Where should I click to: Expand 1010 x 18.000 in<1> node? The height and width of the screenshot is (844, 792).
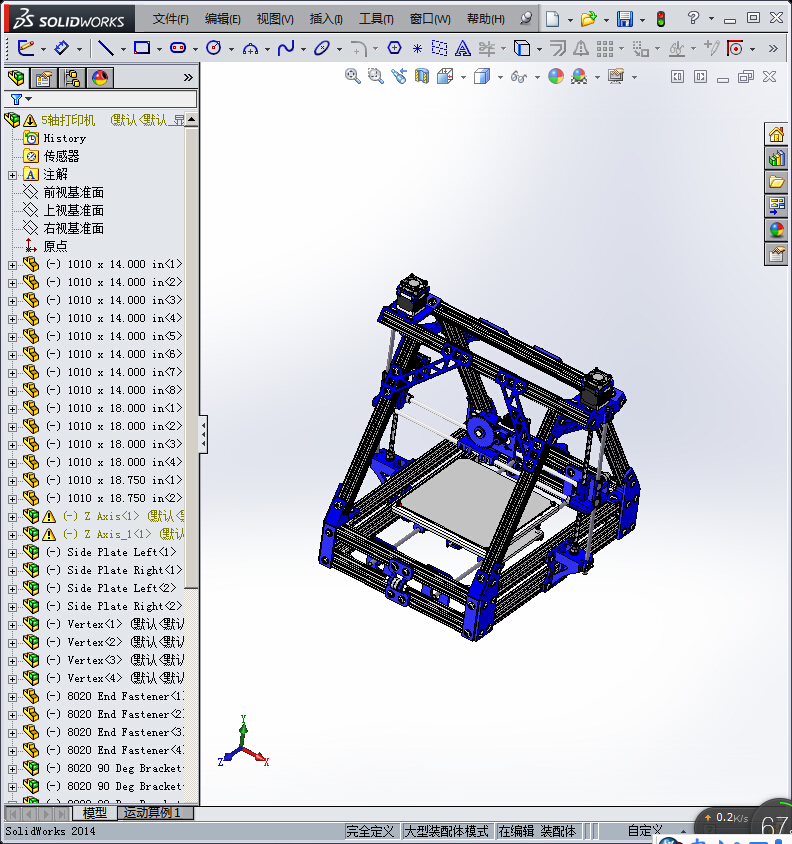(x=12, y=409)
